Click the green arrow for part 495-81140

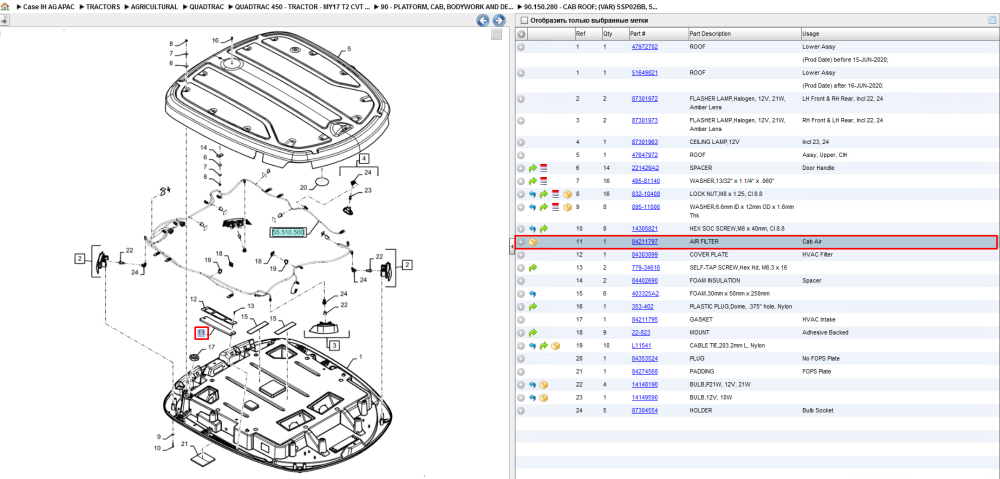click(x=533, y=181)
